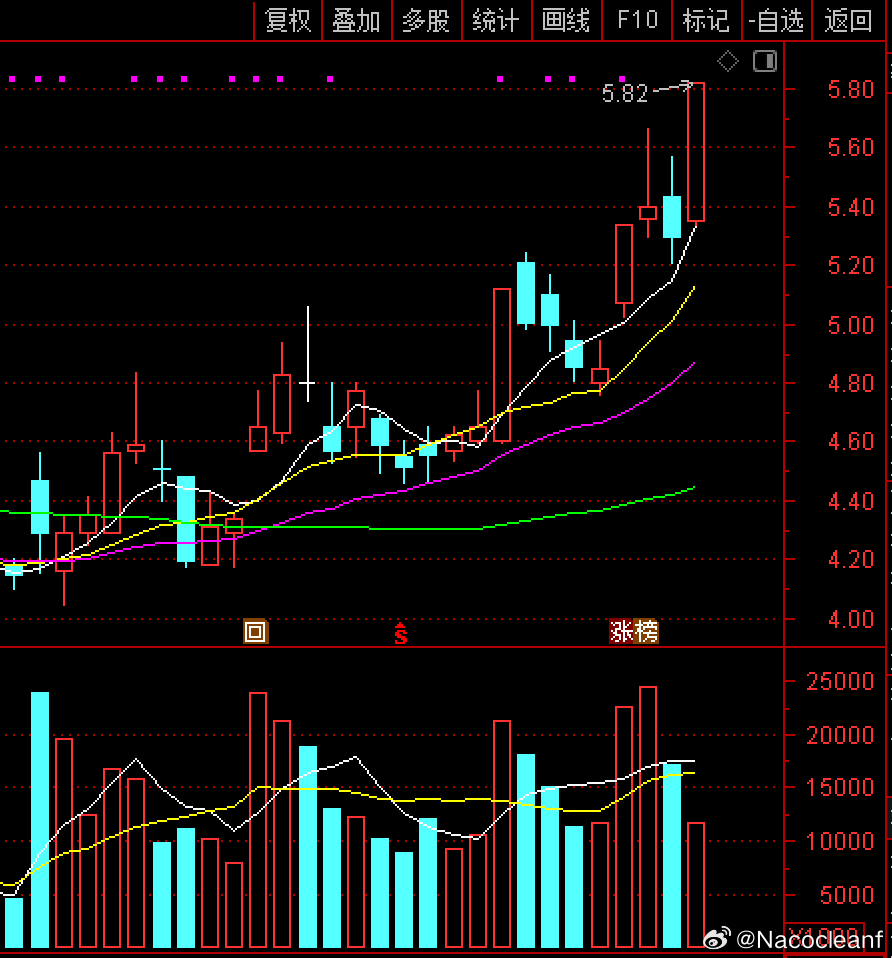Click the 5.82 high price label
This screenshot has height=958, width=892.
coord(624,93)
